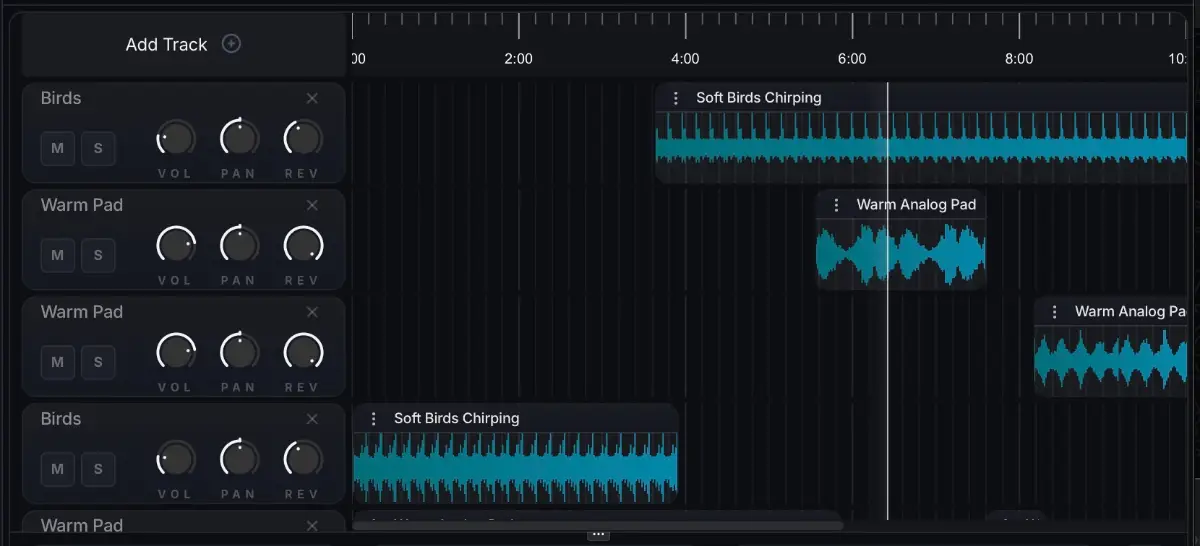Mute the lower Birds track
Image resolution: width=1200 pixels, height=546 pixels.
[x=57, y=469]
